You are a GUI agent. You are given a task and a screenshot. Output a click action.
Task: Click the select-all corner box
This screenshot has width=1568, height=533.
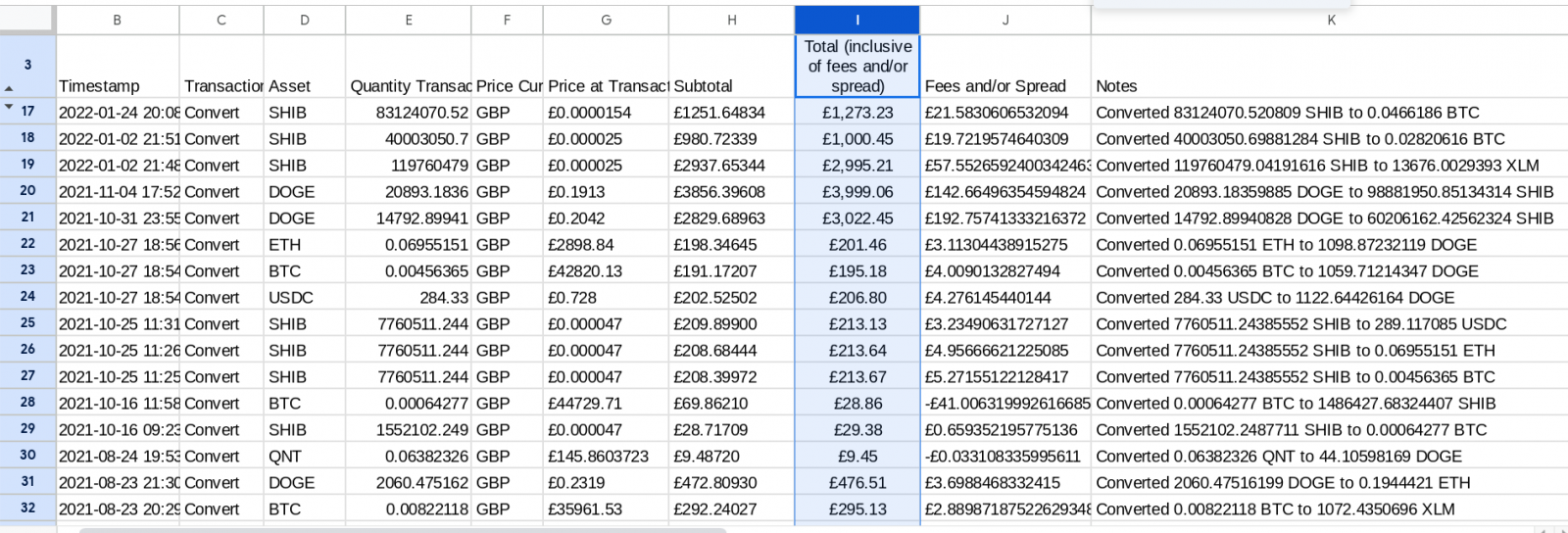click(x=27, y=20)
